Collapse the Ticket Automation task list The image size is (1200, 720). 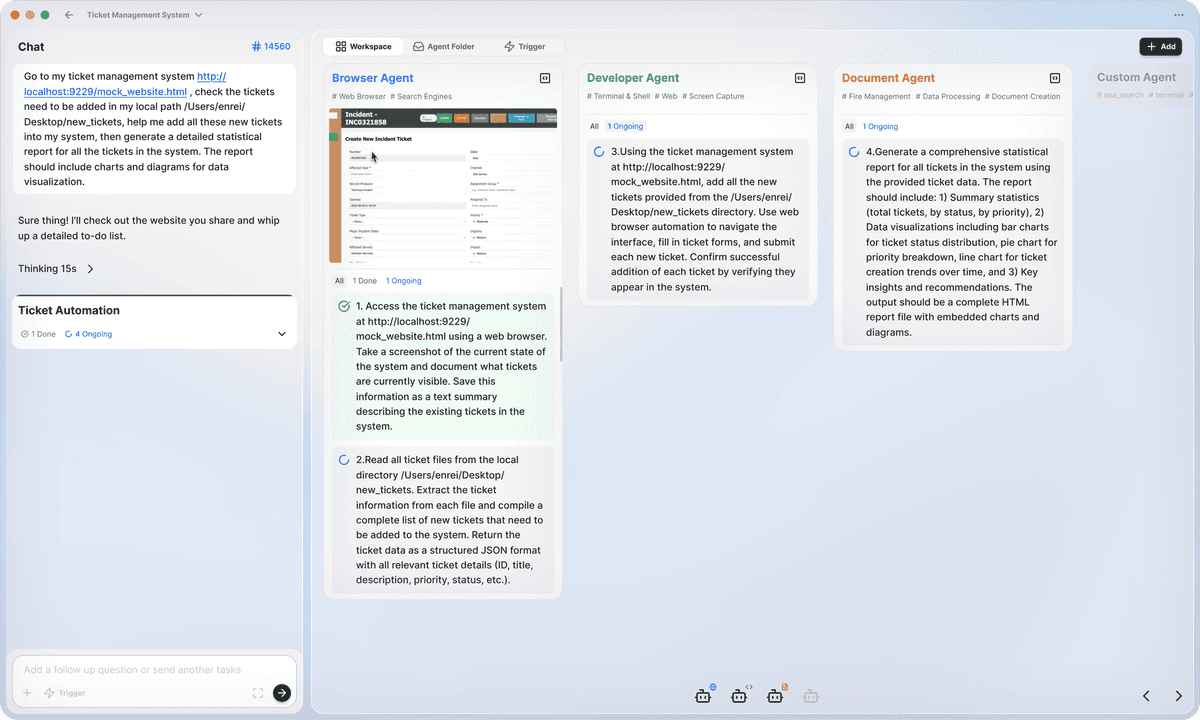[x=281, y=333]
